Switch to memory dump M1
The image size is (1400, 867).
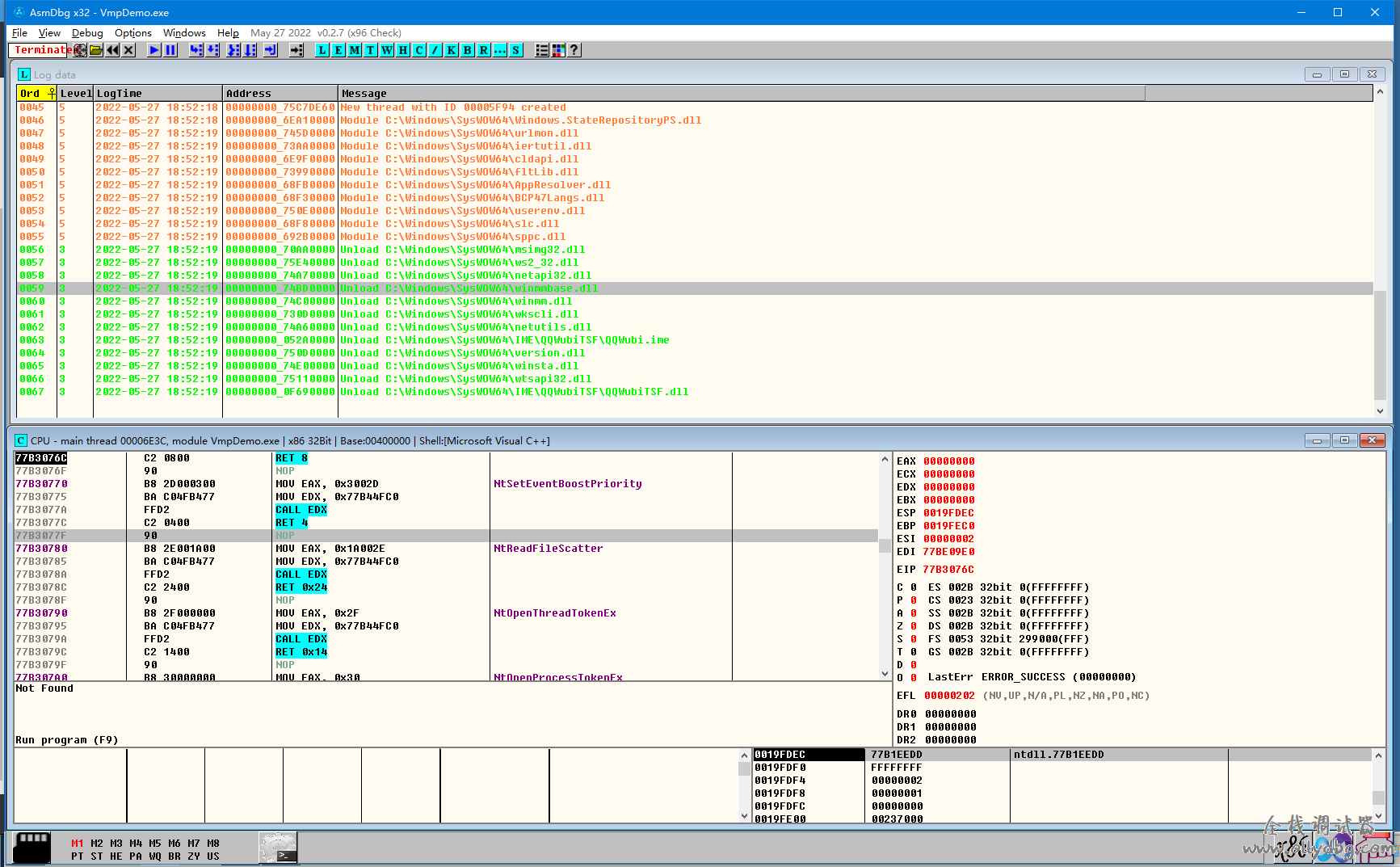(x=78, y=844)
